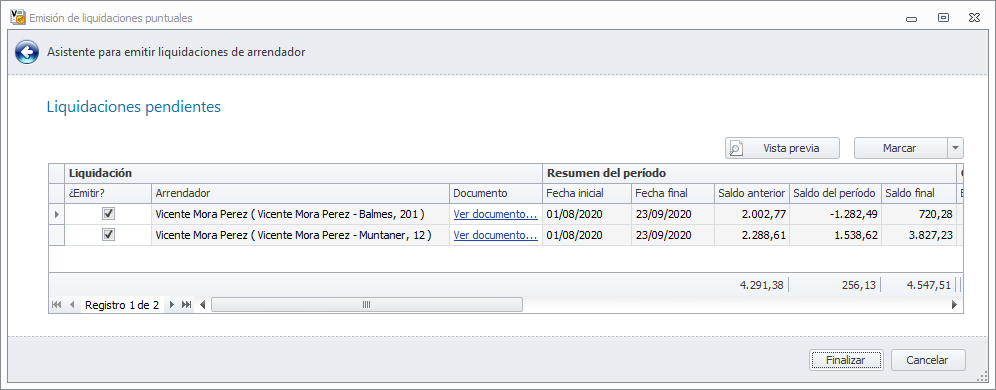The image size is (996, 390).
Task: Click the Vista previa magnifier icon
Action: pyautogui.click(x=737, y=149)
